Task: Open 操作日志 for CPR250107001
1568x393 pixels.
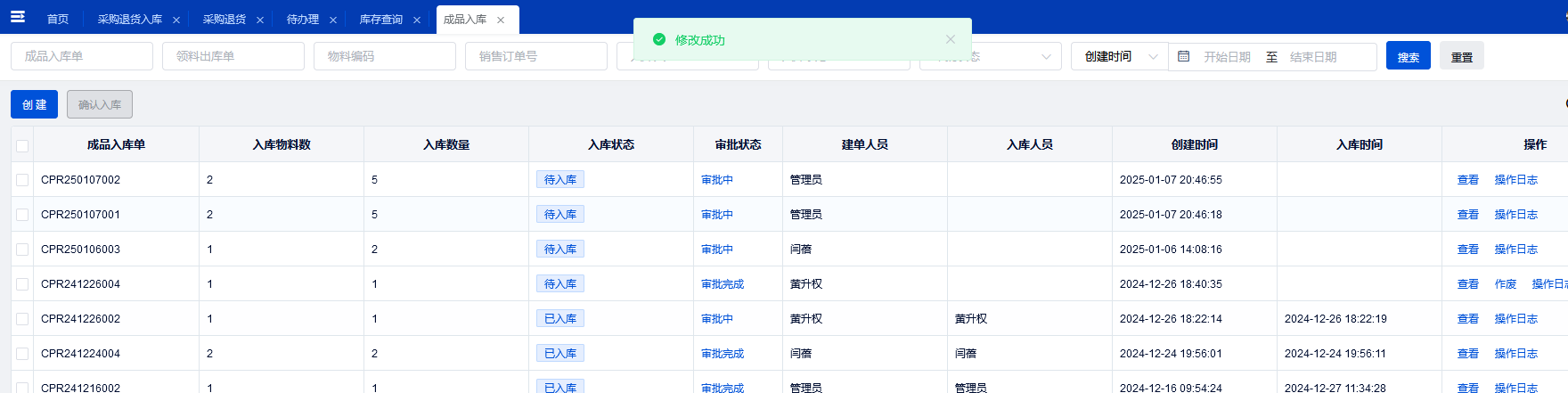Action: (1516, 215)
